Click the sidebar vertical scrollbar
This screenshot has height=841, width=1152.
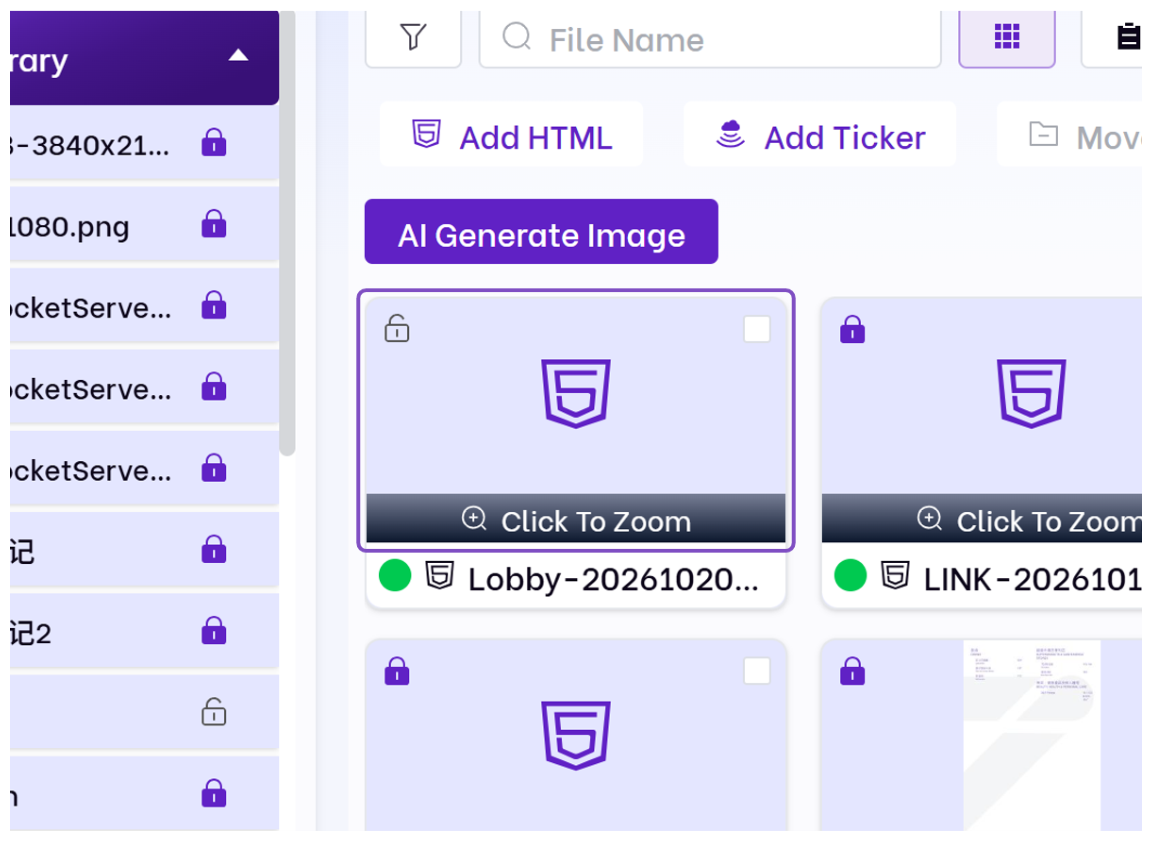[287, 234]
